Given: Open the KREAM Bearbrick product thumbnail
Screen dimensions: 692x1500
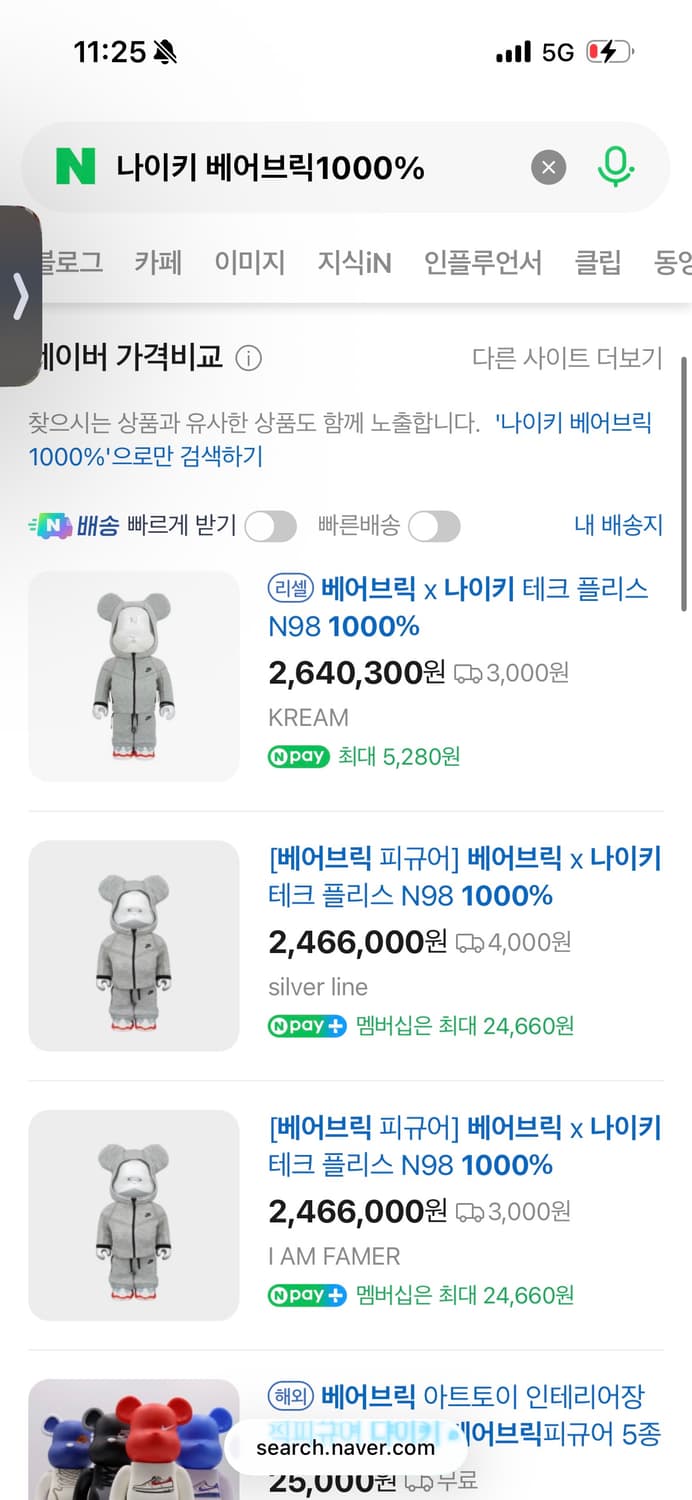Looking at the screenshot, I should [133, 676].
